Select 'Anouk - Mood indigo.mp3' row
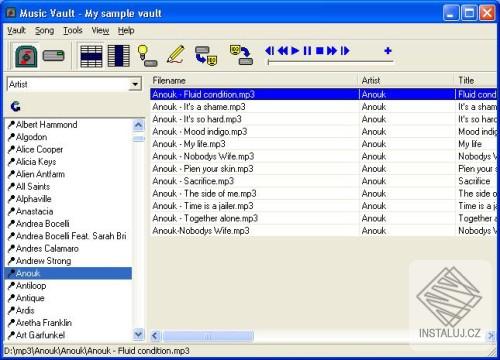 323,132
